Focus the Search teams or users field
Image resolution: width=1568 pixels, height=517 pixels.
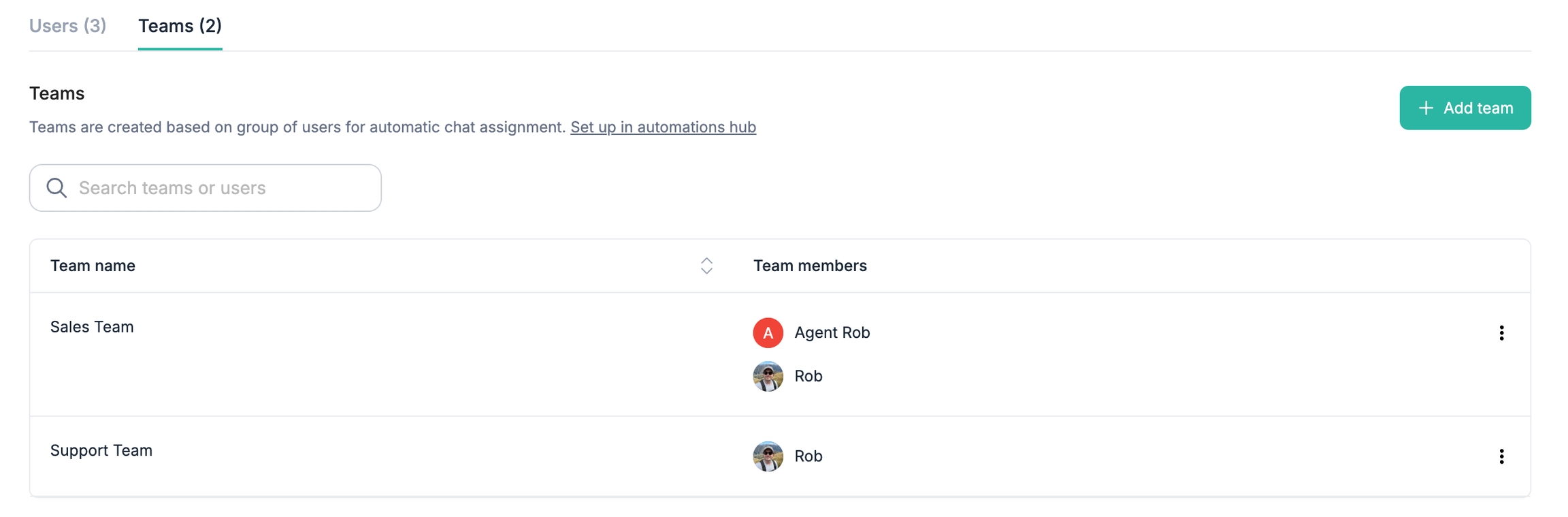[218, 188]
